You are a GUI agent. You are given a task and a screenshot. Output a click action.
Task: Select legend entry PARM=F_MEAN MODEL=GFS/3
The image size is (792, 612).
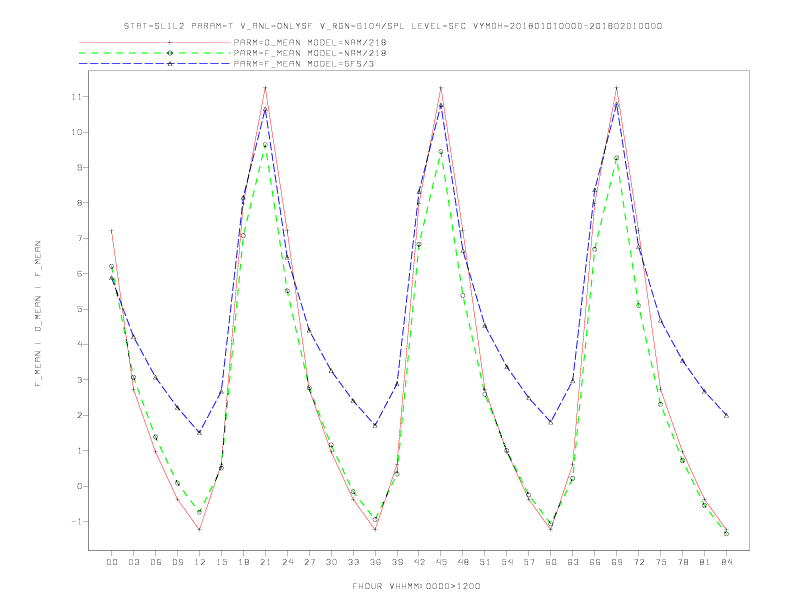[x=304, y=64]
